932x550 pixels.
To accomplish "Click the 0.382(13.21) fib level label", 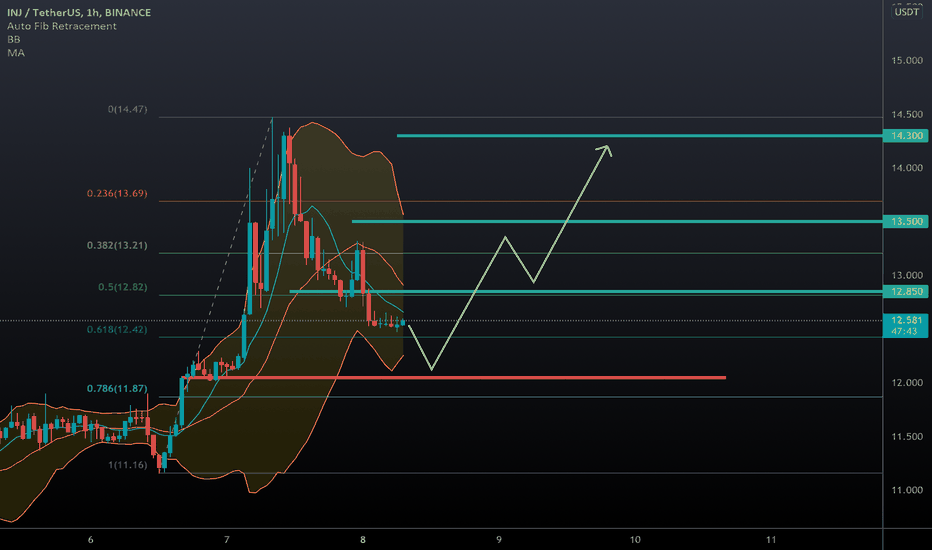I will point(117,246).
